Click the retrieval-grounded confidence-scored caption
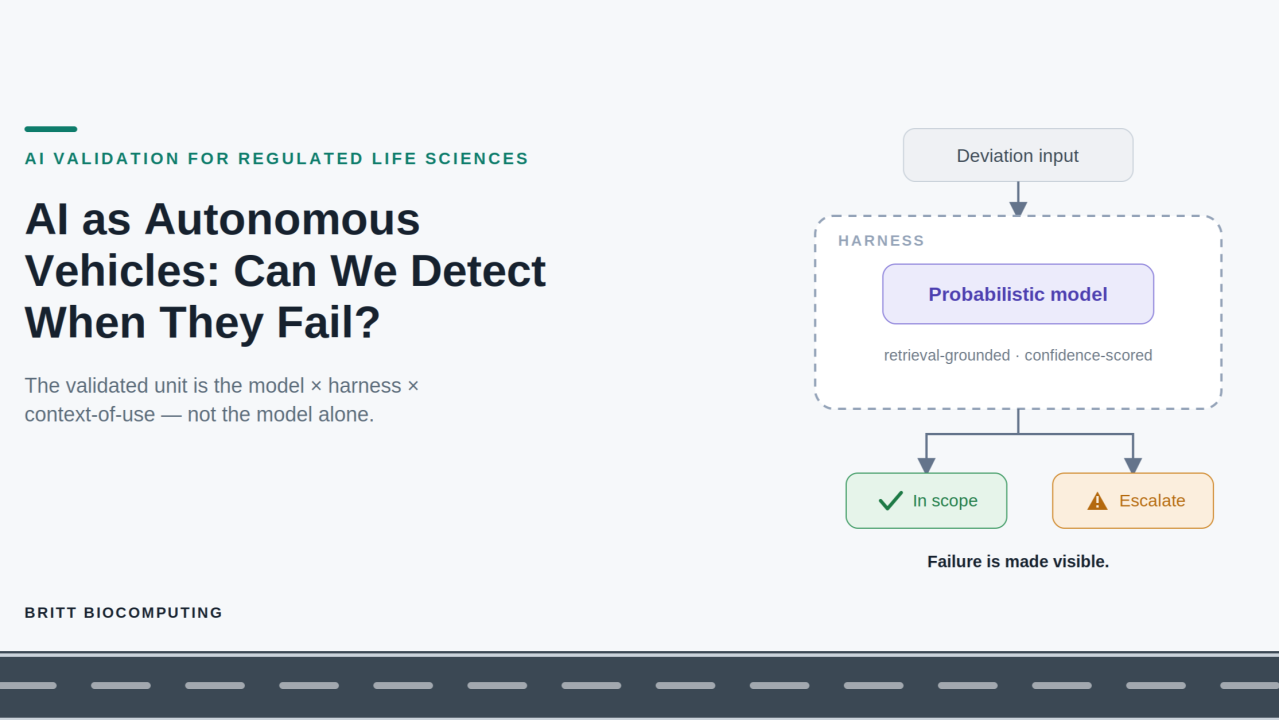Viewport: 1279px width, 720px height. tap(1018, 355)
